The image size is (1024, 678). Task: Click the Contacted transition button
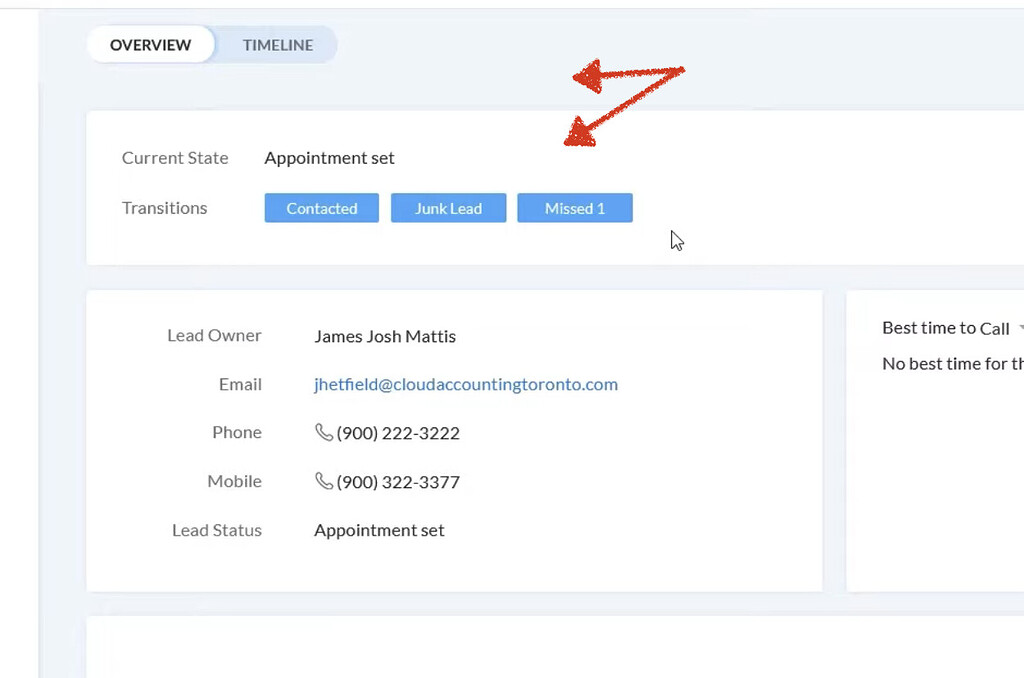pos(321,208)
